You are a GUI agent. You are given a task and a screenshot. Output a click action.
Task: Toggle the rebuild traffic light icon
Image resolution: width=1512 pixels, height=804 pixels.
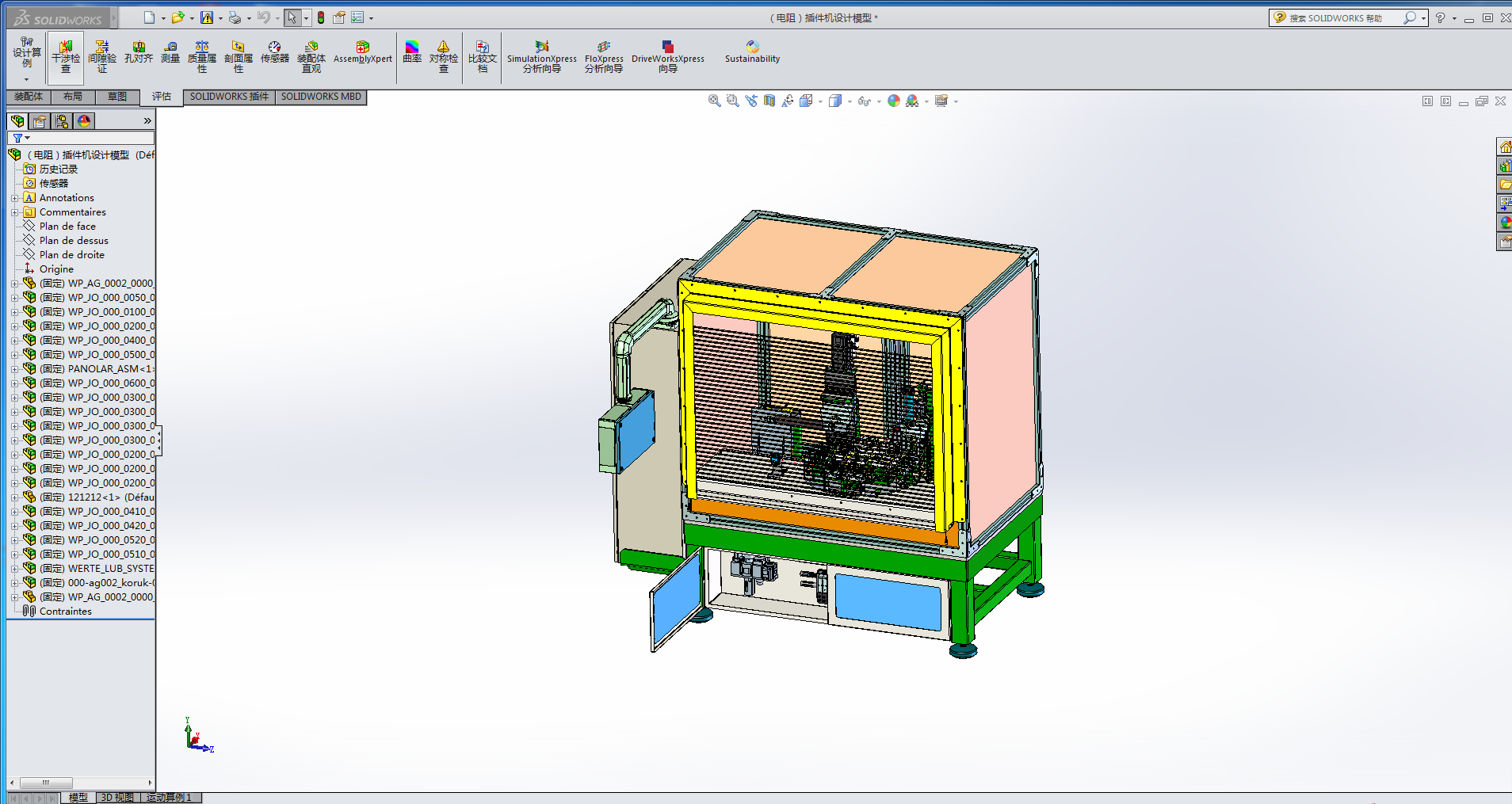pos(321,17)
